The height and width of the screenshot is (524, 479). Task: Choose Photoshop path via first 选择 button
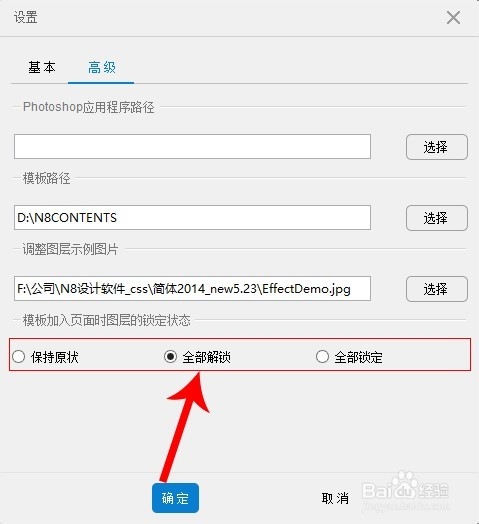pos(437,147)
